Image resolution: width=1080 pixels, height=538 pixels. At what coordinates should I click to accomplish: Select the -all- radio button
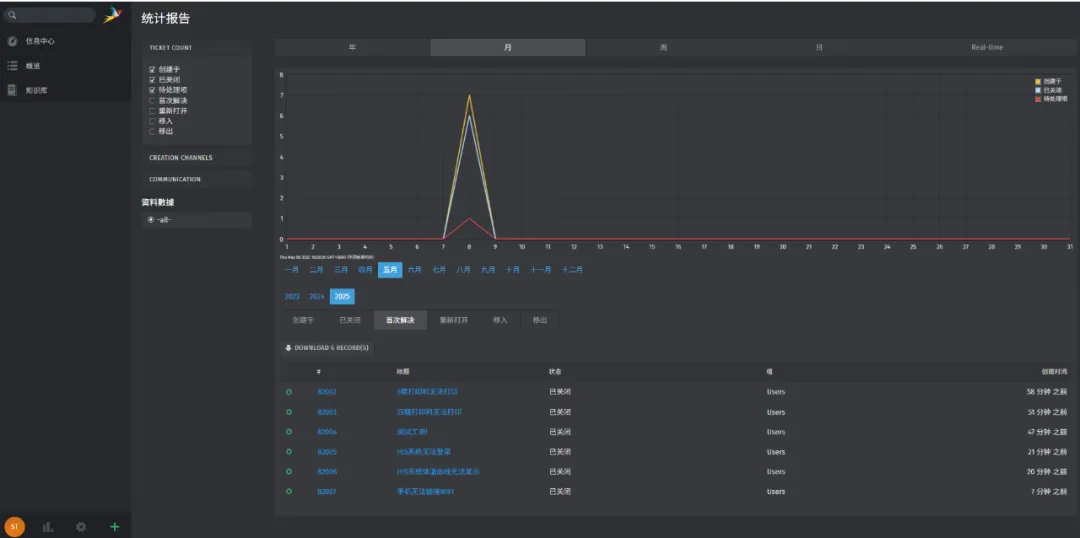tap(151, 220)
